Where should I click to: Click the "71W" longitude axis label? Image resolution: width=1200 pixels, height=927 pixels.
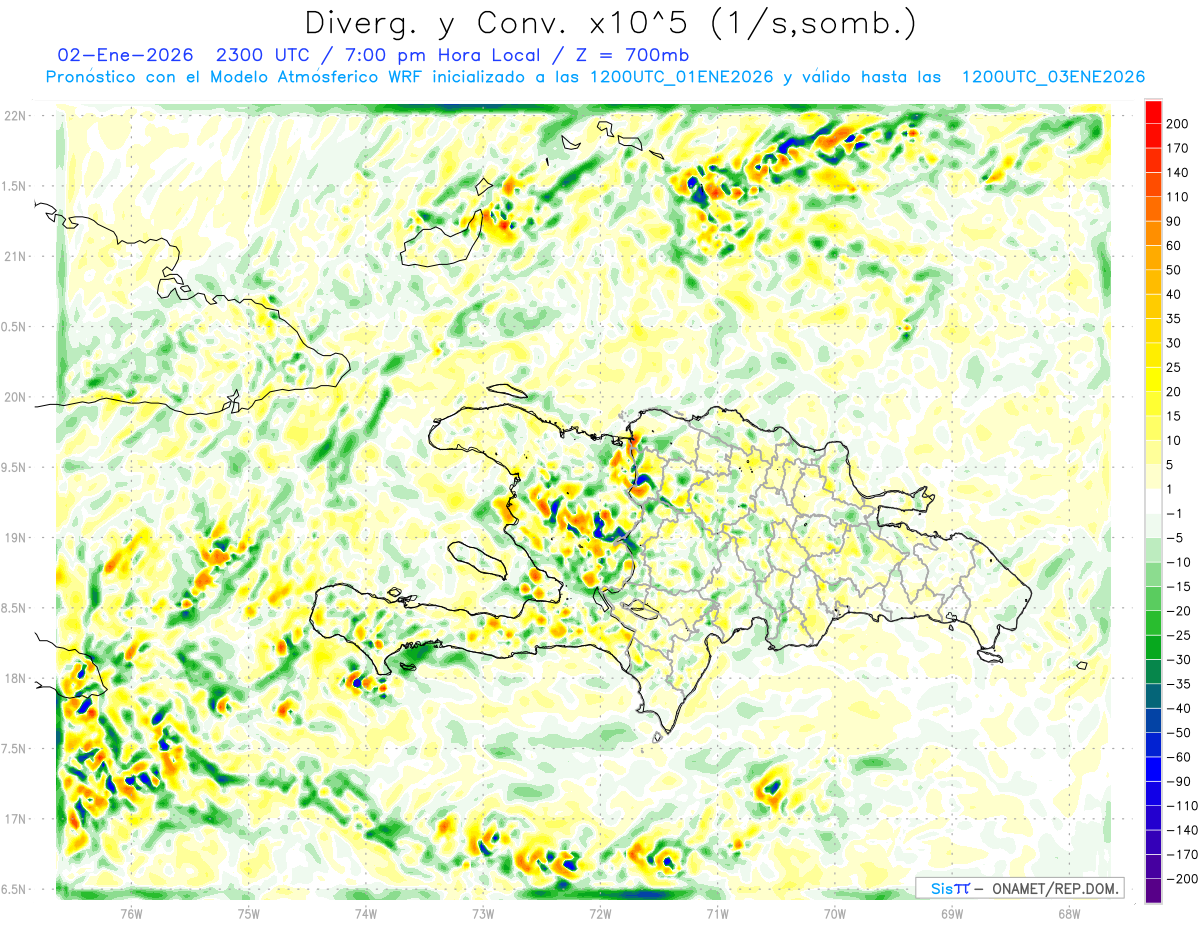717,914
